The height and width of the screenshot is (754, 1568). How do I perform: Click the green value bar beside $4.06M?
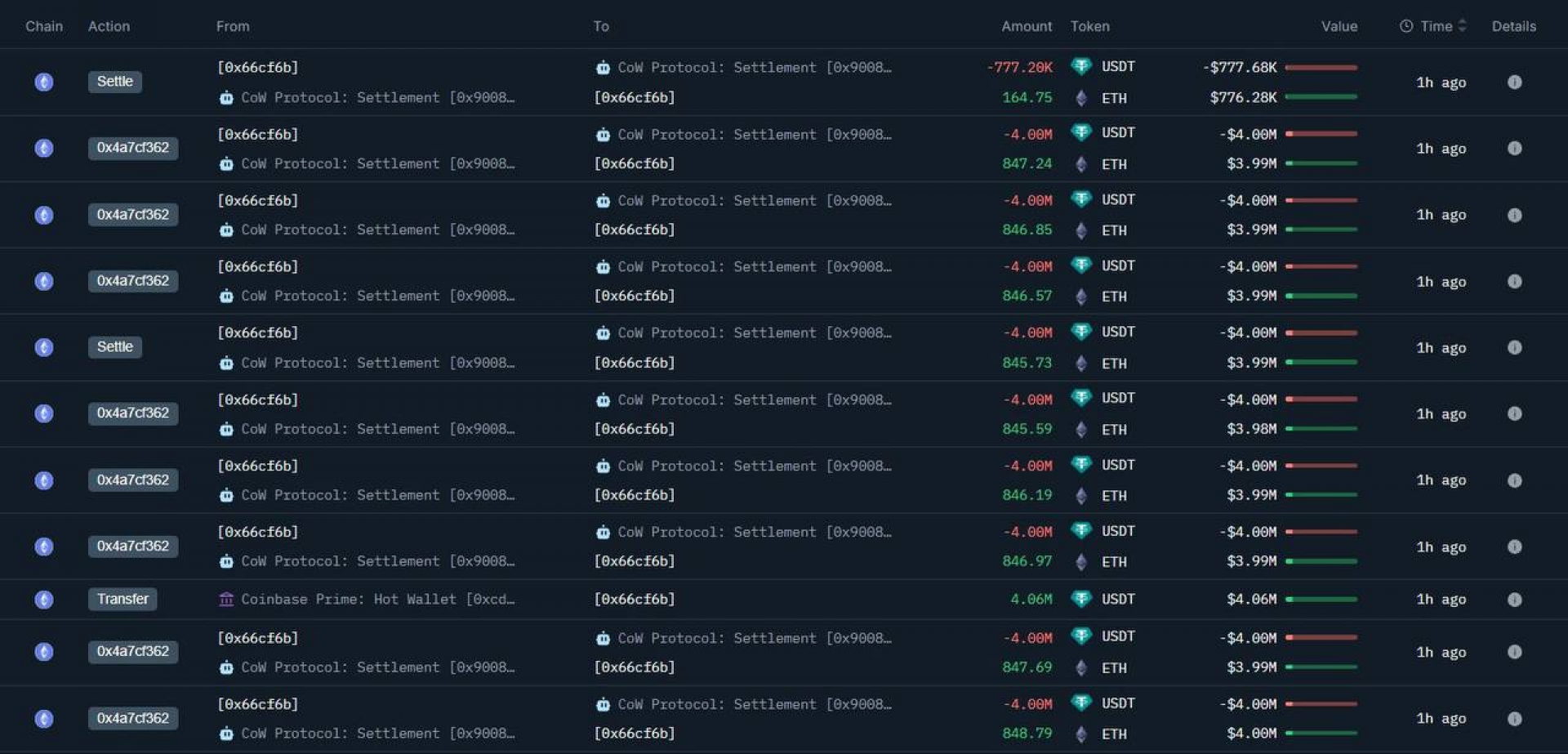click(x=1321, y=600)
